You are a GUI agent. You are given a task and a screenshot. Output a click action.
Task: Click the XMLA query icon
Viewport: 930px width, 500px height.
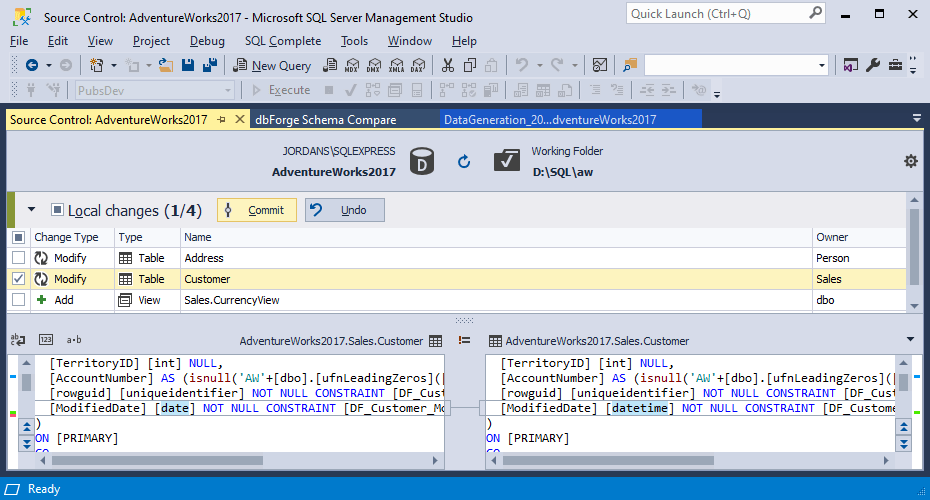[396, 65]
